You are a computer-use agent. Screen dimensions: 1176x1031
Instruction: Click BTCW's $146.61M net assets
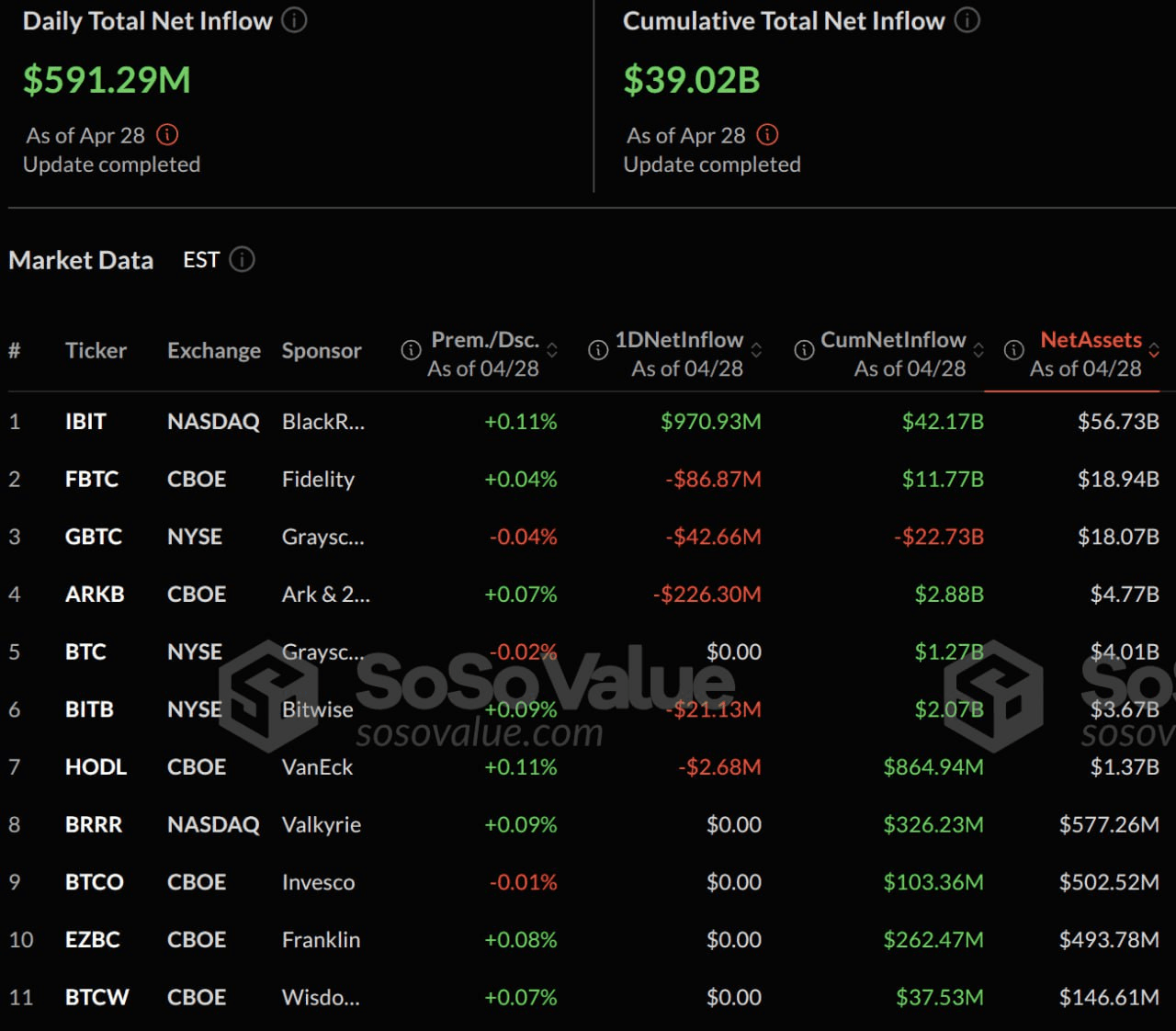coord(1109,997)
